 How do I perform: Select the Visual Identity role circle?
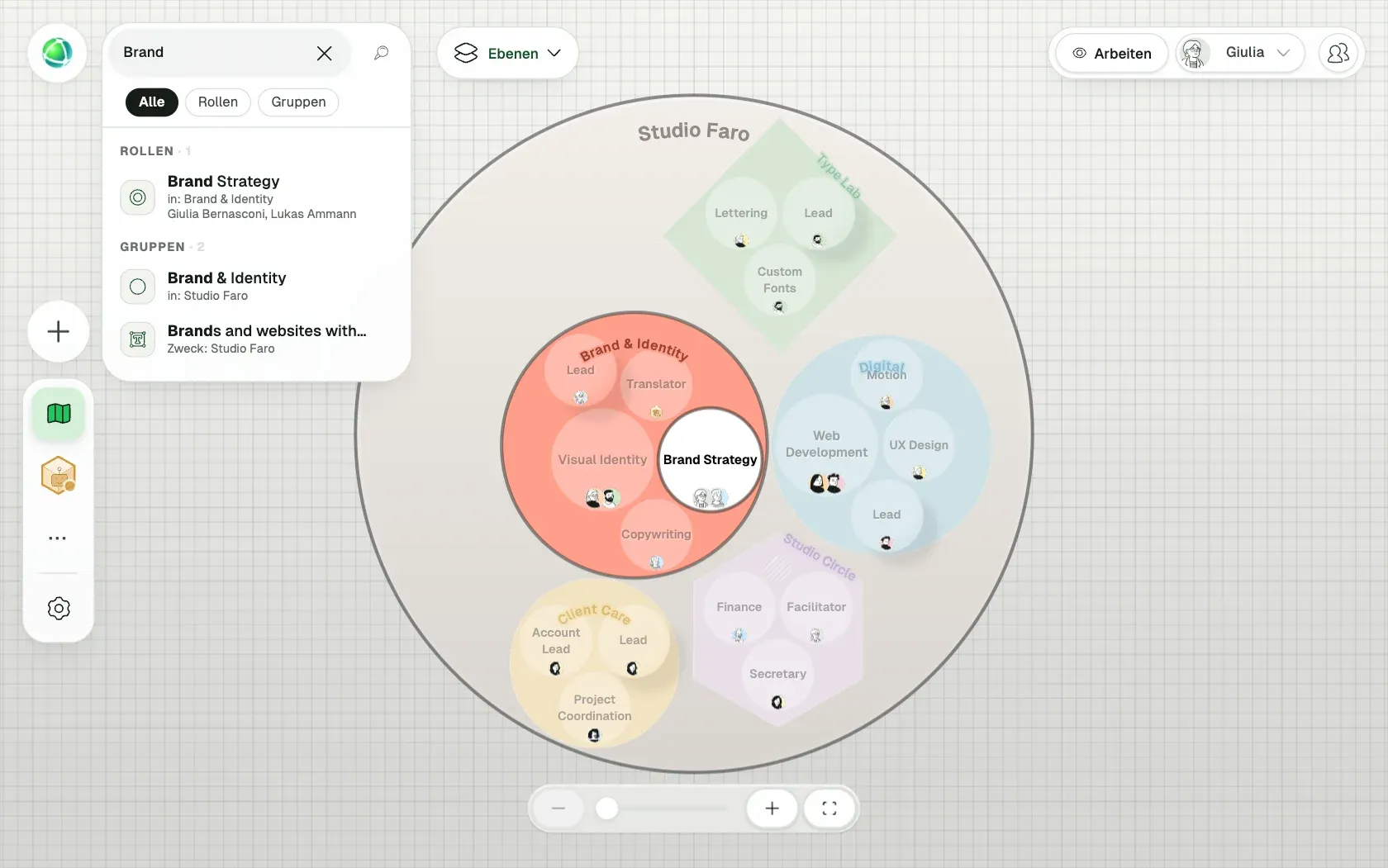[x=602, y=460]
